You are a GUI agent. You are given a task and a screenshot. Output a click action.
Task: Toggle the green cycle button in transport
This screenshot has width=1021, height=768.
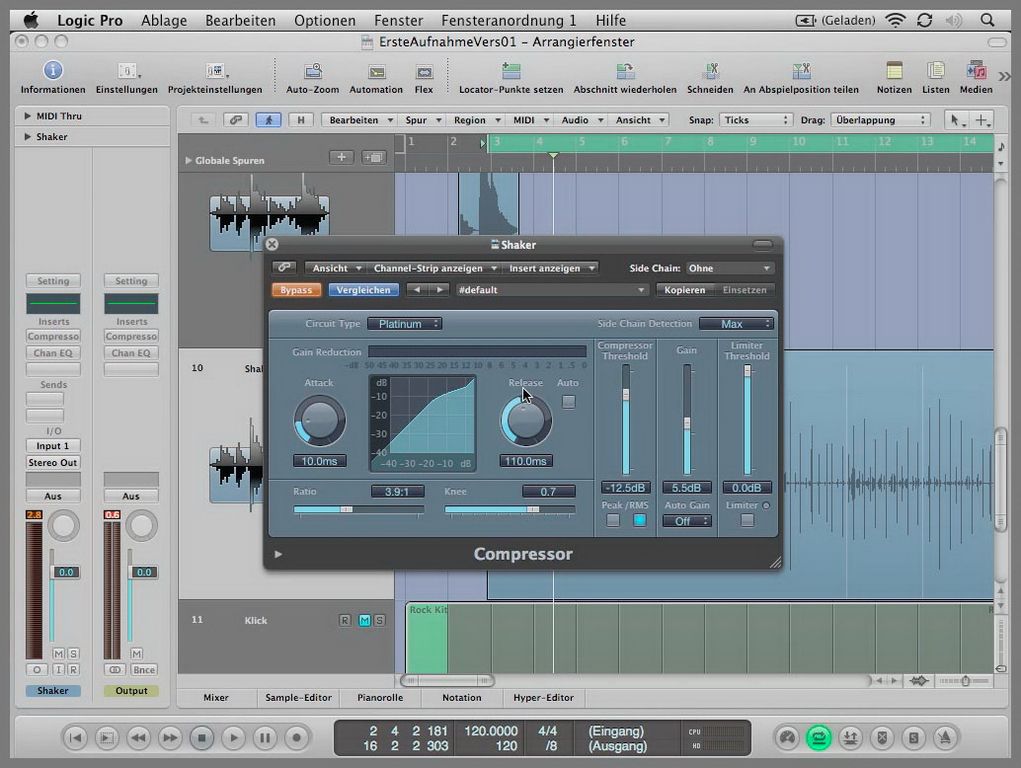pos(818,737)
